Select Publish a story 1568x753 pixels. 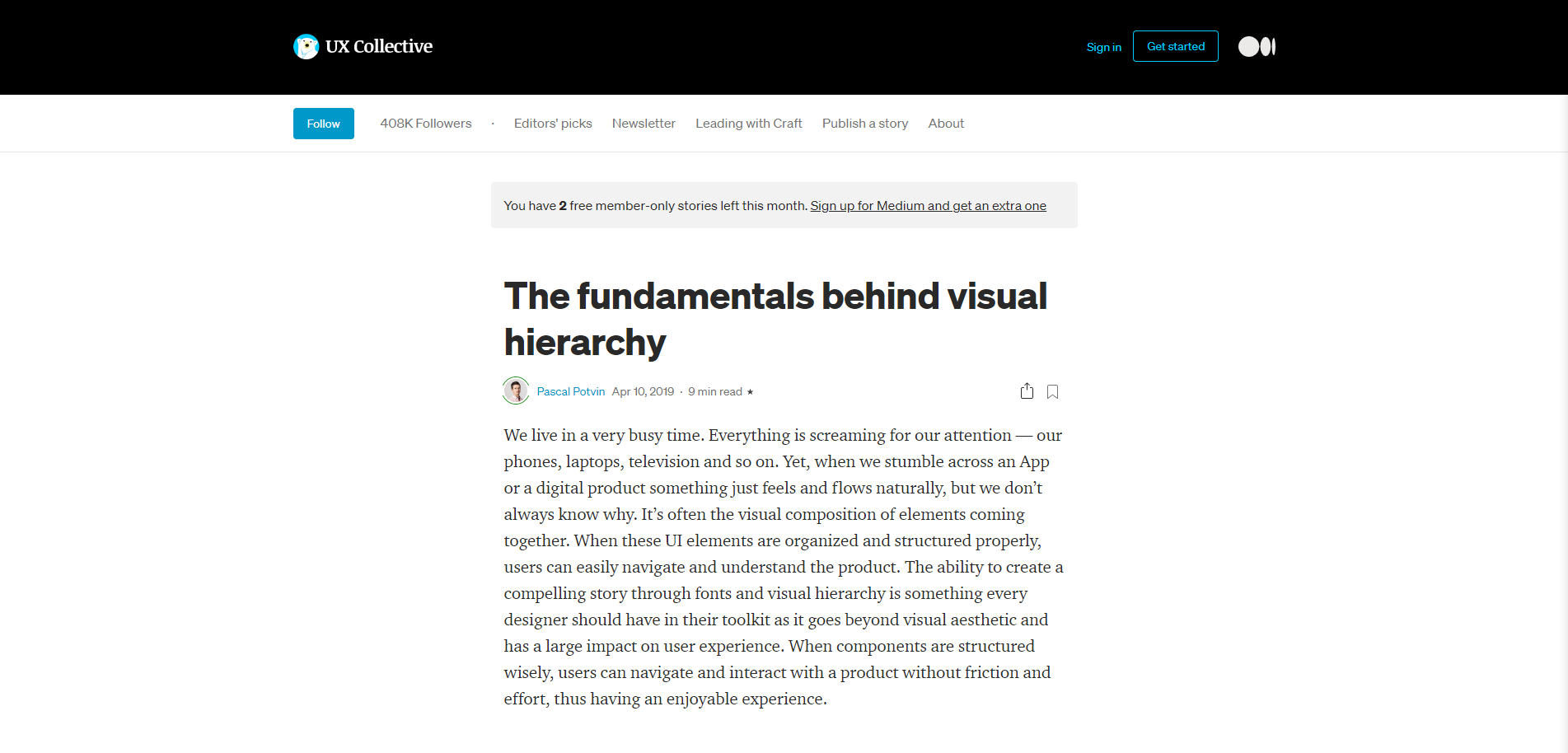click(864, 124)
